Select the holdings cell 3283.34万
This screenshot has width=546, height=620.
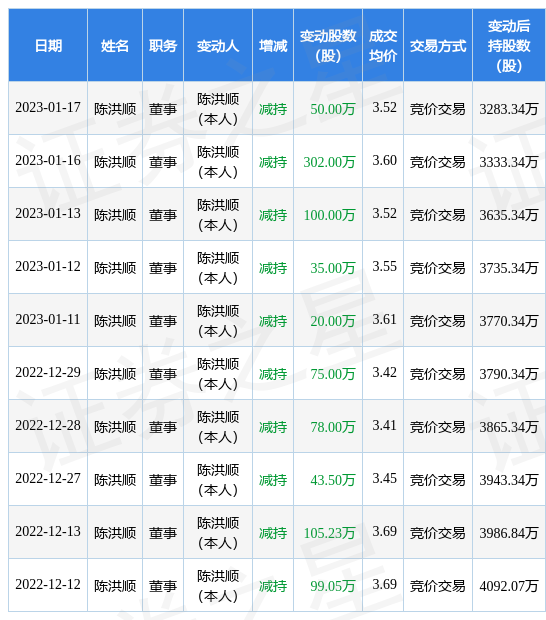(x=509, y=108)
